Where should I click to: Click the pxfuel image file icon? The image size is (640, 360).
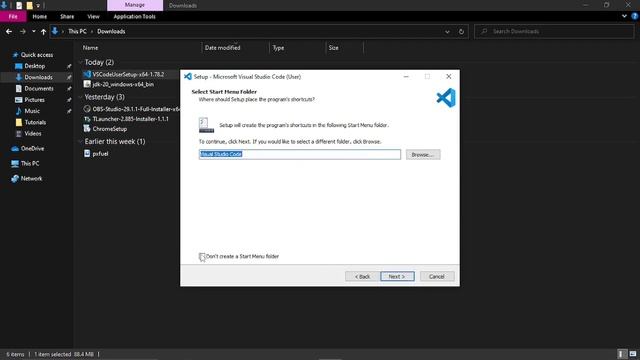tap(87, 153)
